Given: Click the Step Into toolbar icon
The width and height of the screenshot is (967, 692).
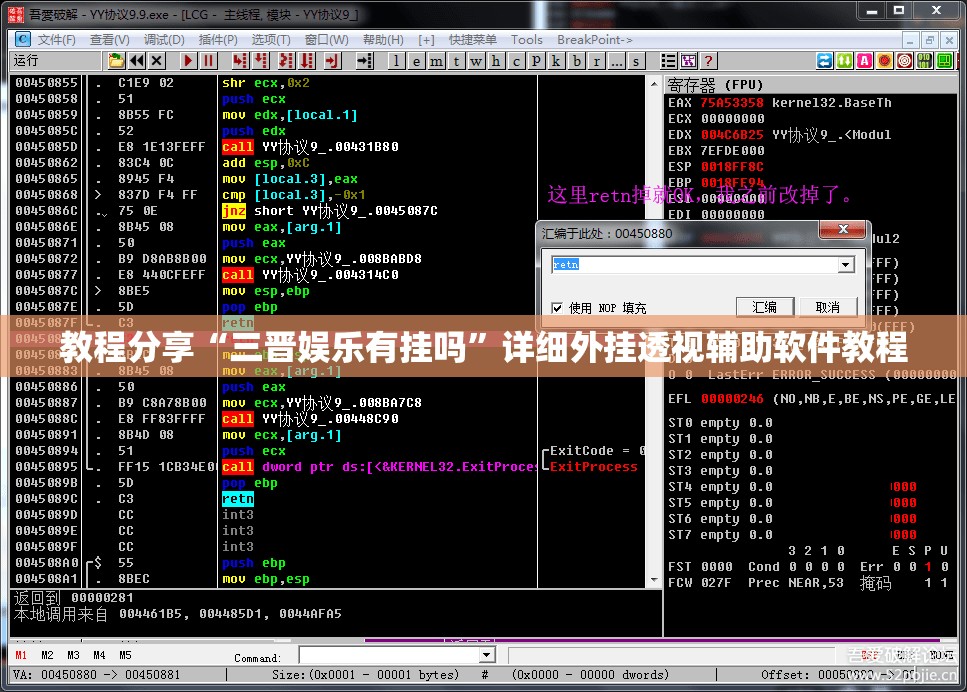Looking at the screenshot, I should 240,60.
